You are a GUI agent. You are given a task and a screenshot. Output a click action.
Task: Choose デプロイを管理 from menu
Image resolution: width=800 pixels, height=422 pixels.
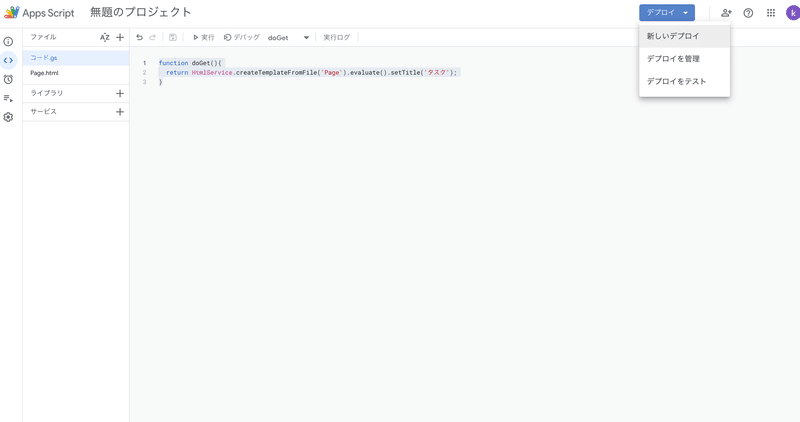[x=684, y=59]
